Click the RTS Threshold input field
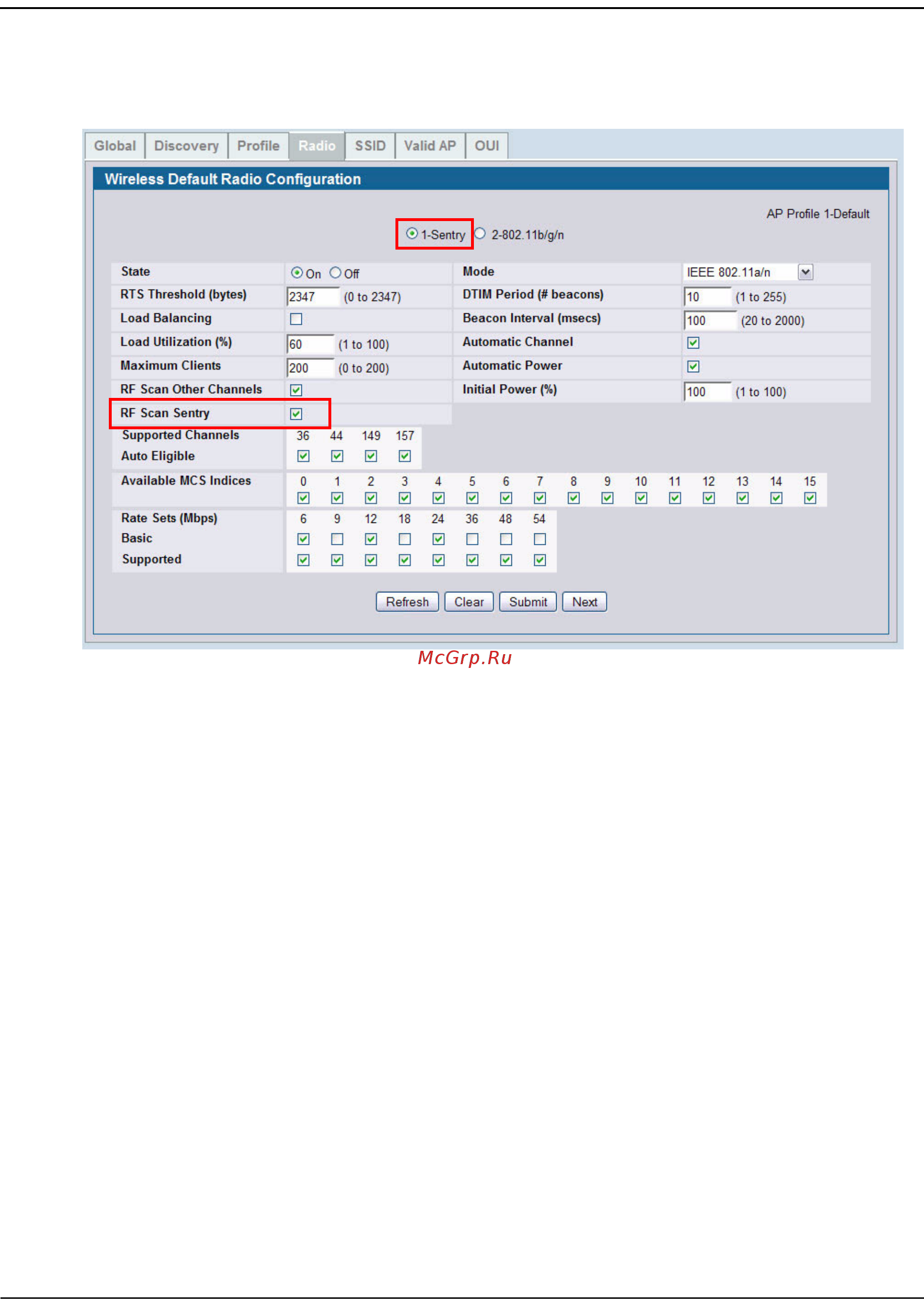 [x=313, y=297]
